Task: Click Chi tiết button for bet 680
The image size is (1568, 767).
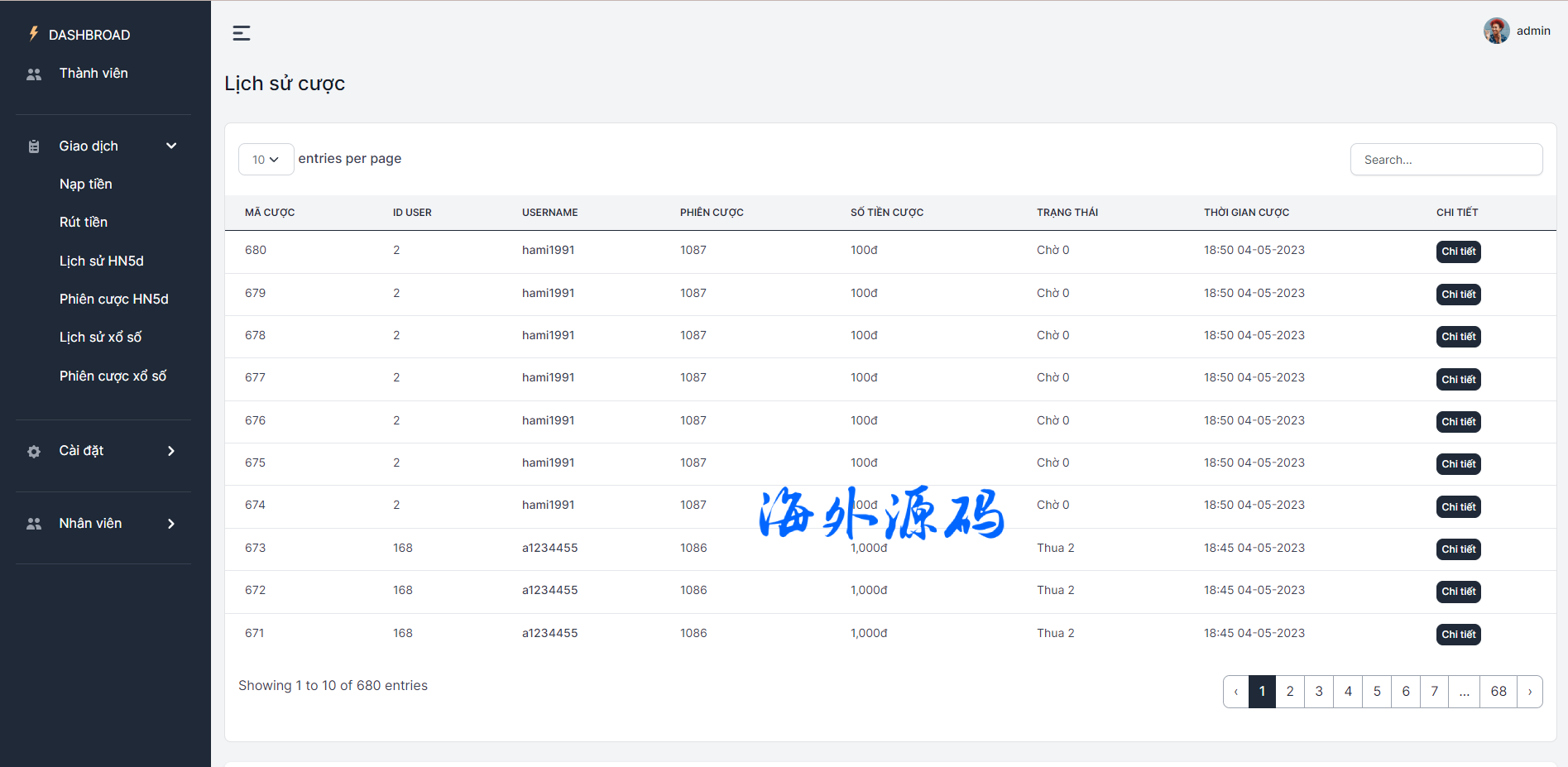Action: 1458,252
